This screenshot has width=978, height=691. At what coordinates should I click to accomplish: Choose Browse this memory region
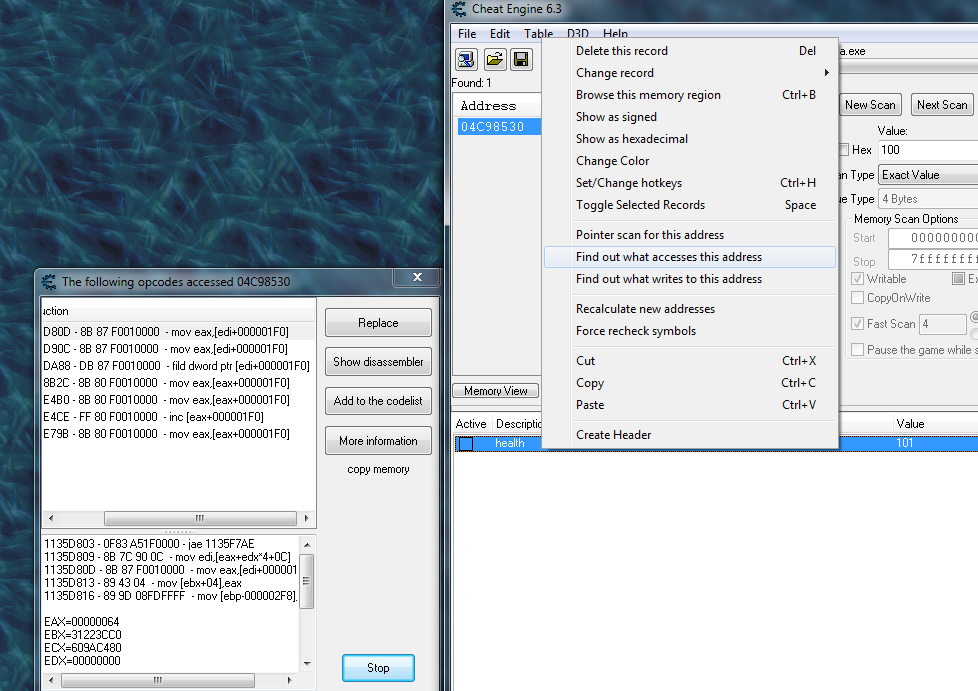tap(690, 95)
